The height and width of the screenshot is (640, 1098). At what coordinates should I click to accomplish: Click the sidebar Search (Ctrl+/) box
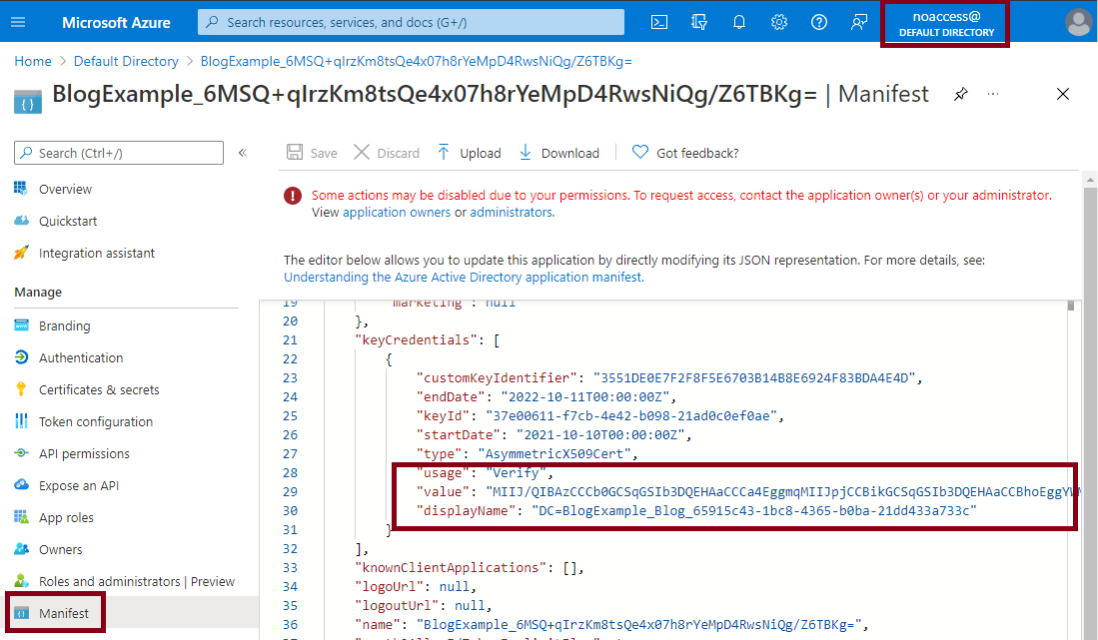119,153
